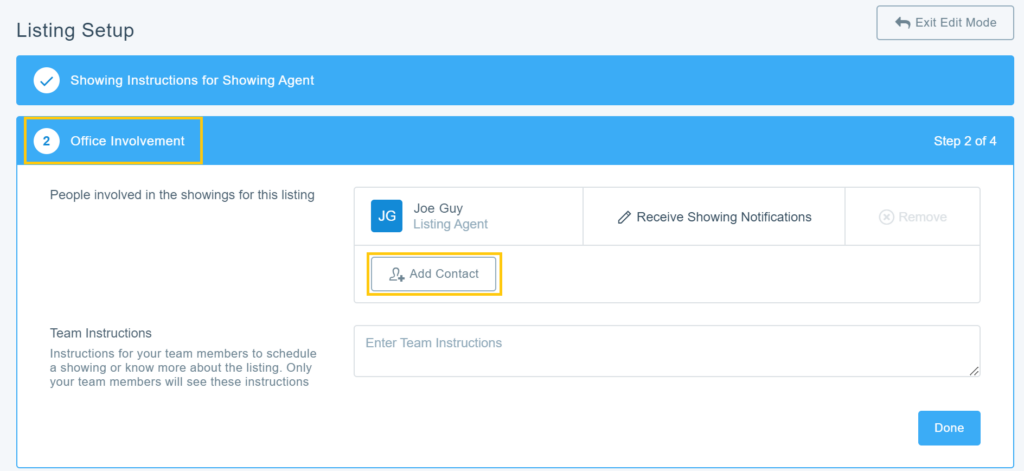Expand the Showing Instructions for Showing Agent section
The height and width of the screenshot is (471, 1024).
(192, 80)
